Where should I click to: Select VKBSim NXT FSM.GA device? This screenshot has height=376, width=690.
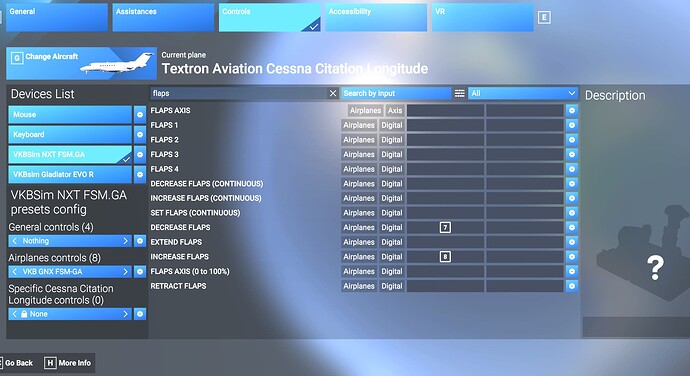tap(70, 155)
